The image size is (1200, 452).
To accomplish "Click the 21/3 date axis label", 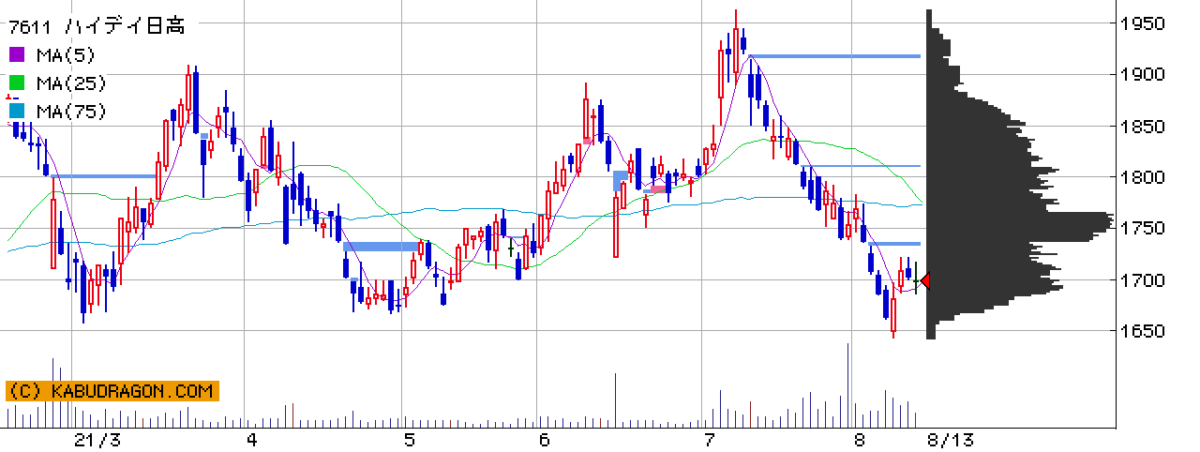I will click(x=97, y=440).
